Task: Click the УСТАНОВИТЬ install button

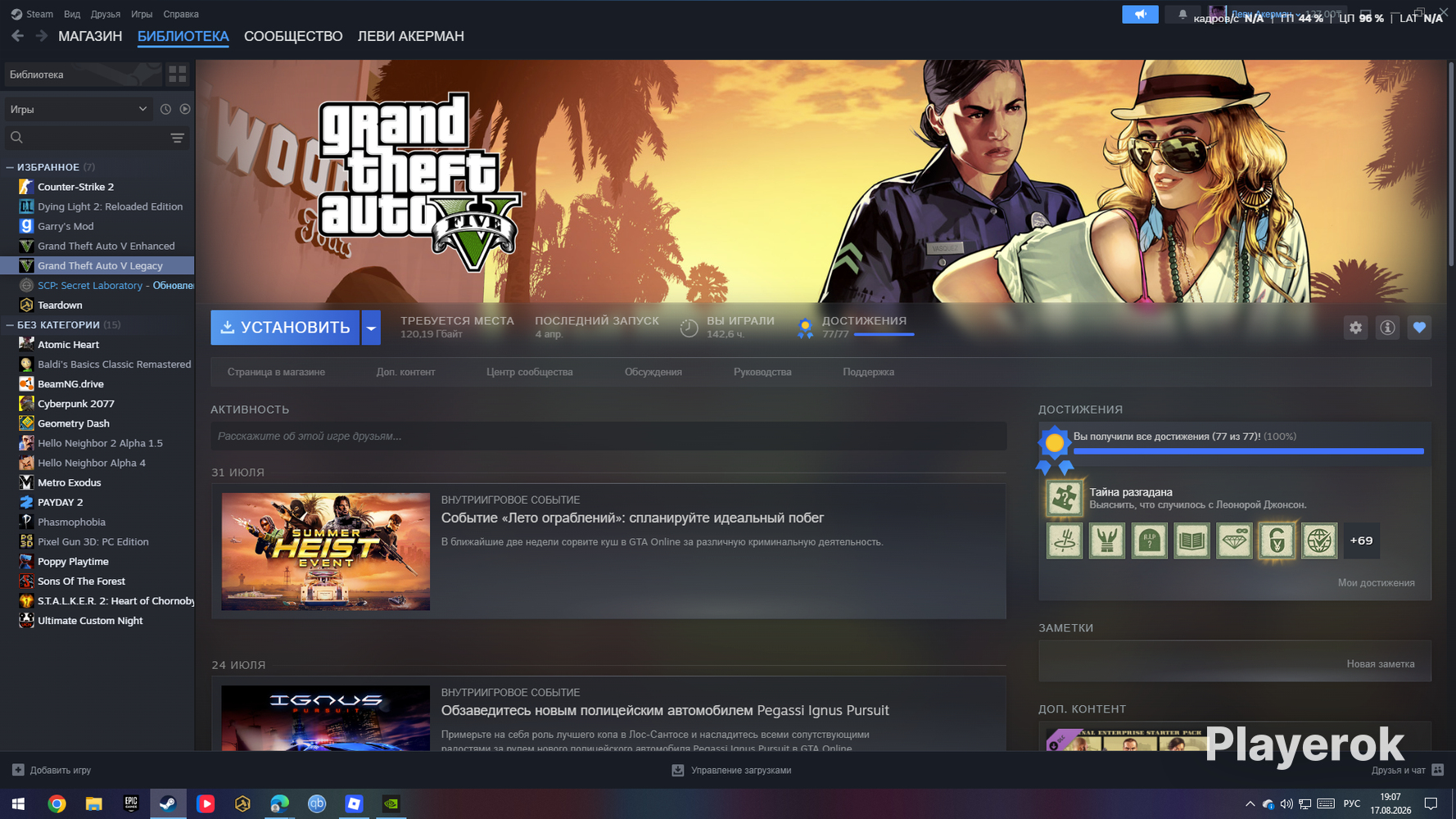Action: (285, 328)
